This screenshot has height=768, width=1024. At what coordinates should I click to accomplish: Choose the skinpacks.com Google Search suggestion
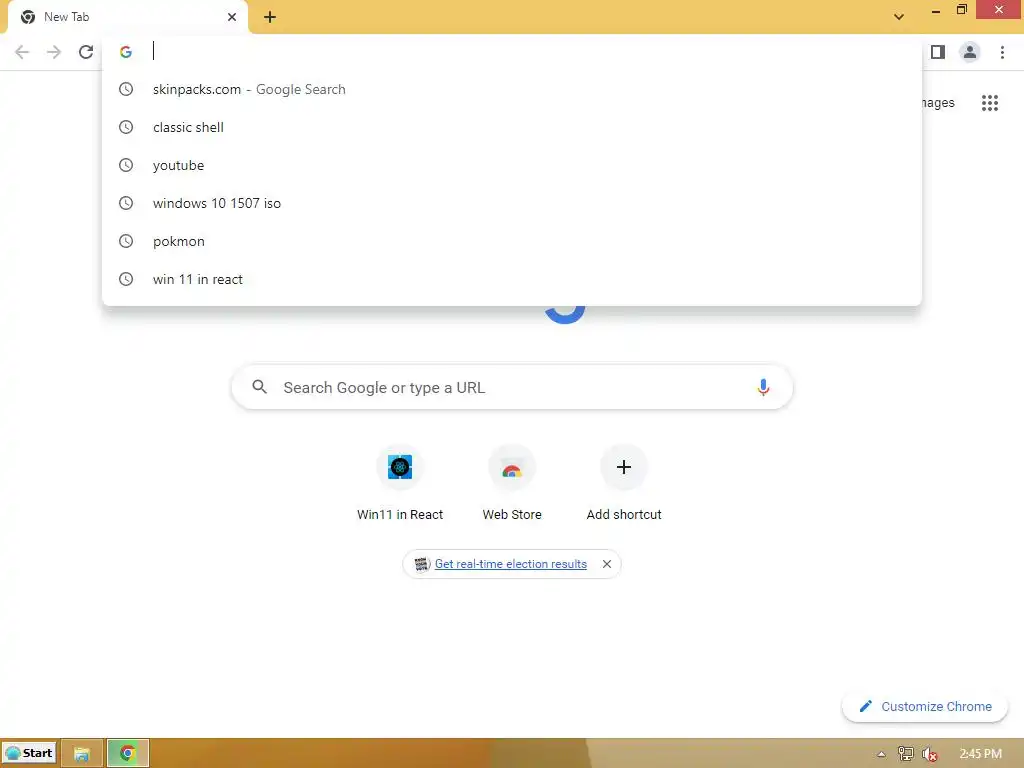click(512, 89)
